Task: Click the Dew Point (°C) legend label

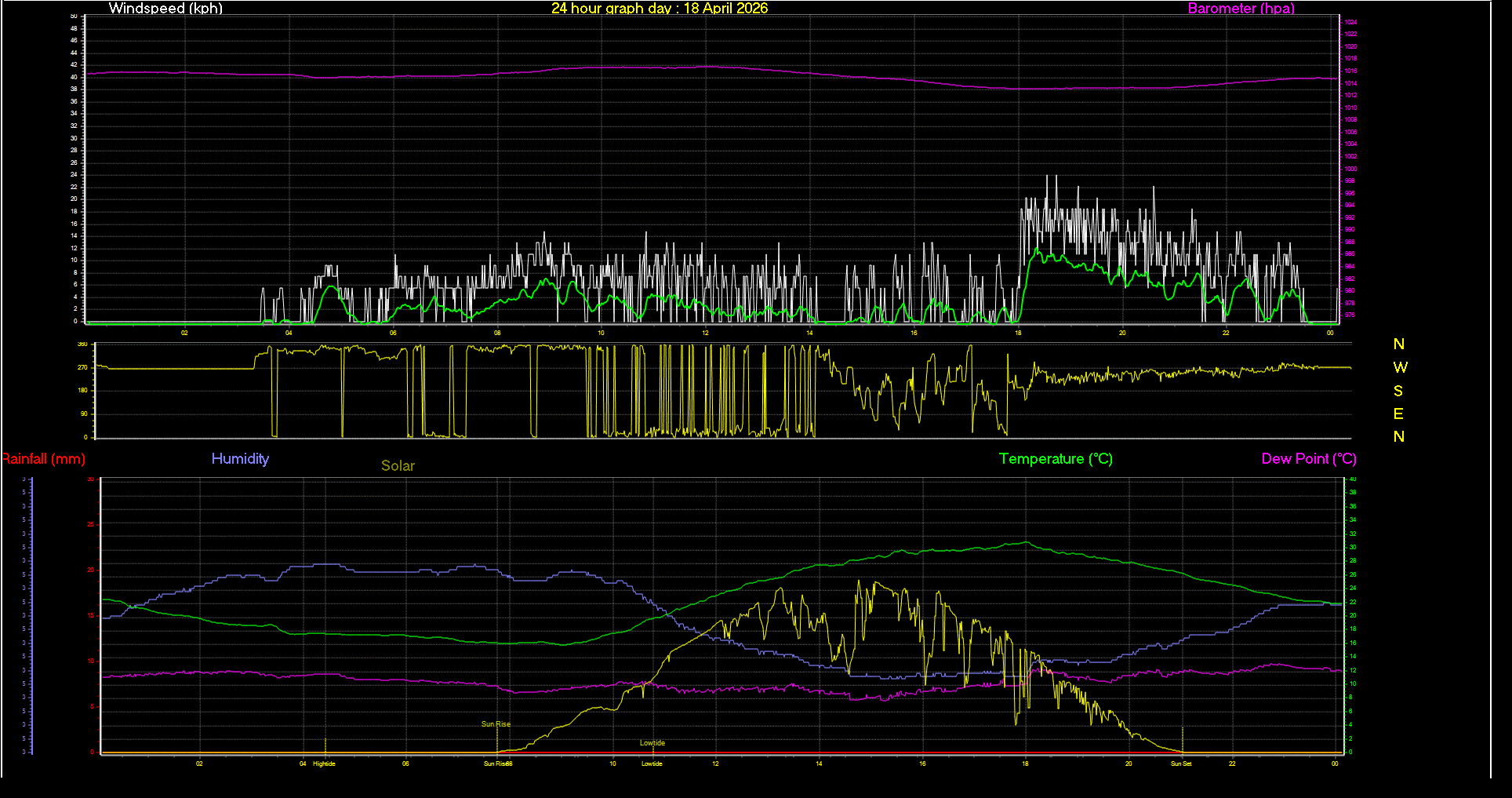Action: coord(1308,459)
